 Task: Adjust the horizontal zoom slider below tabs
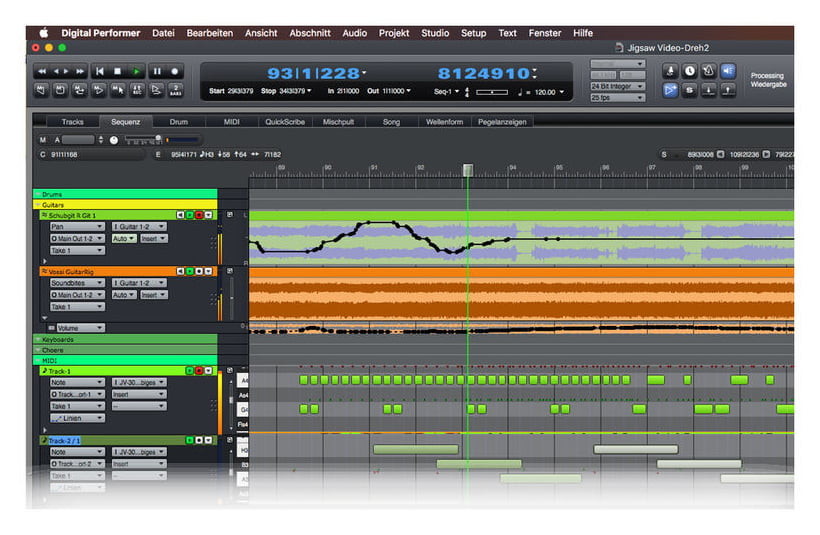(x=143, y=140)
